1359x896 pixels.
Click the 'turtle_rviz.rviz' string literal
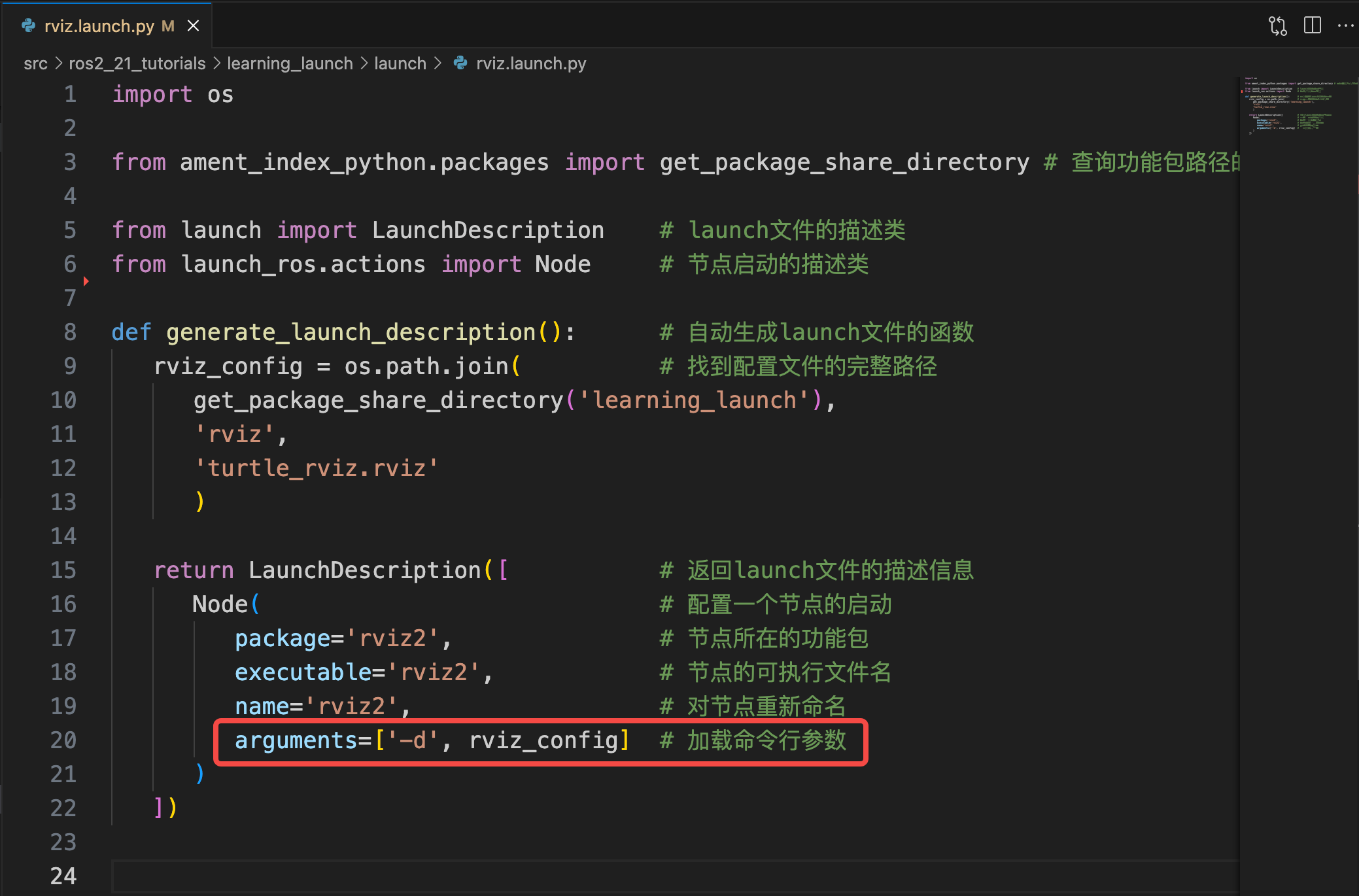click(x=317, y=468)
